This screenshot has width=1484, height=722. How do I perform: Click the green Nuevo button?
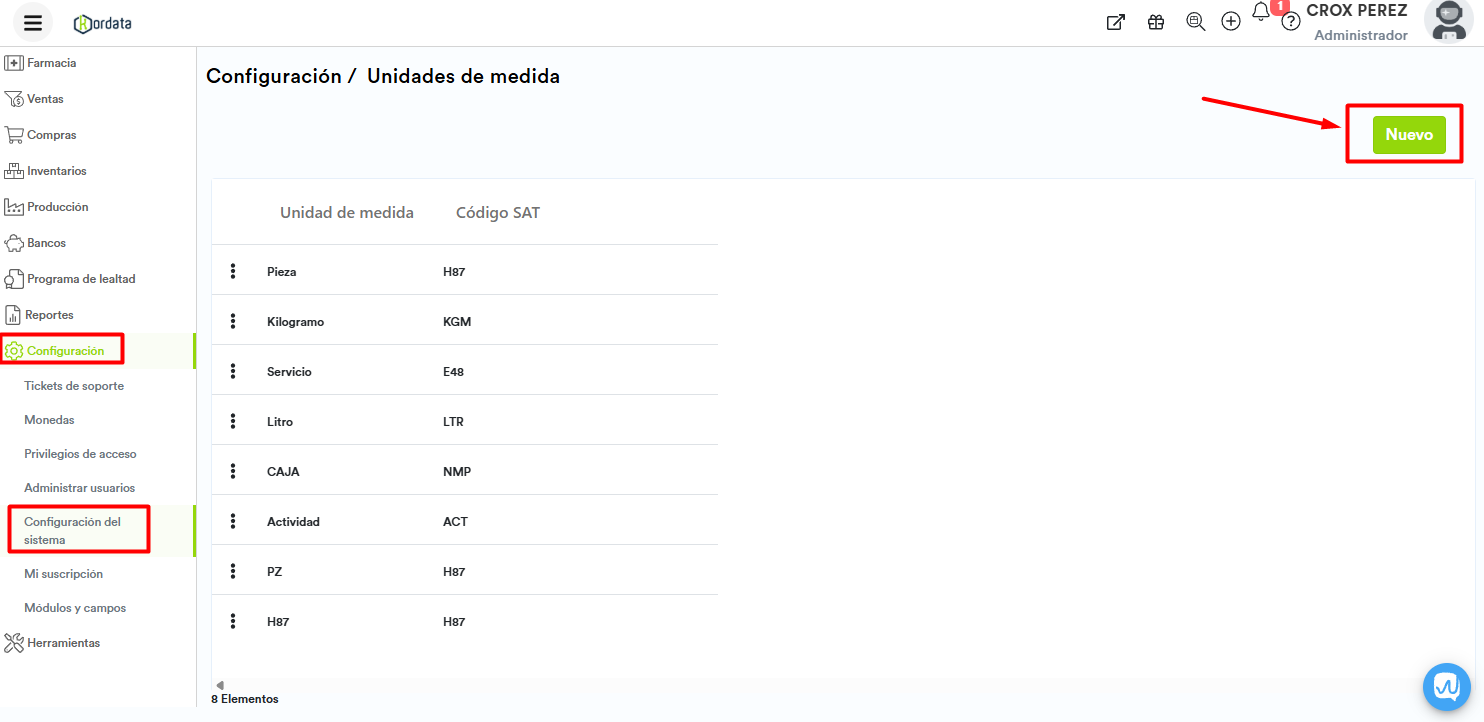[x=1409, y=135]
